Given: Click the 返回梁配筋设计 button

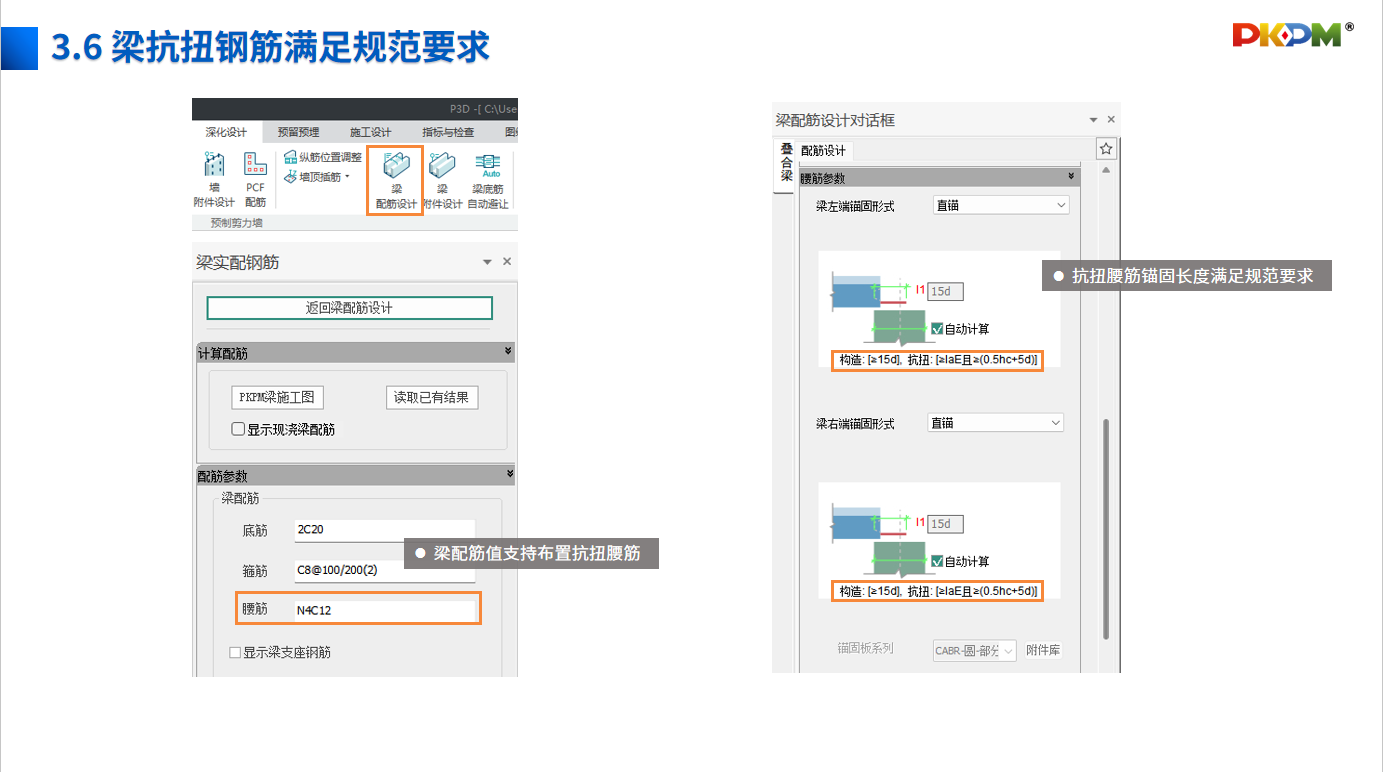Looking at the screenshot, I should [349, 308].
